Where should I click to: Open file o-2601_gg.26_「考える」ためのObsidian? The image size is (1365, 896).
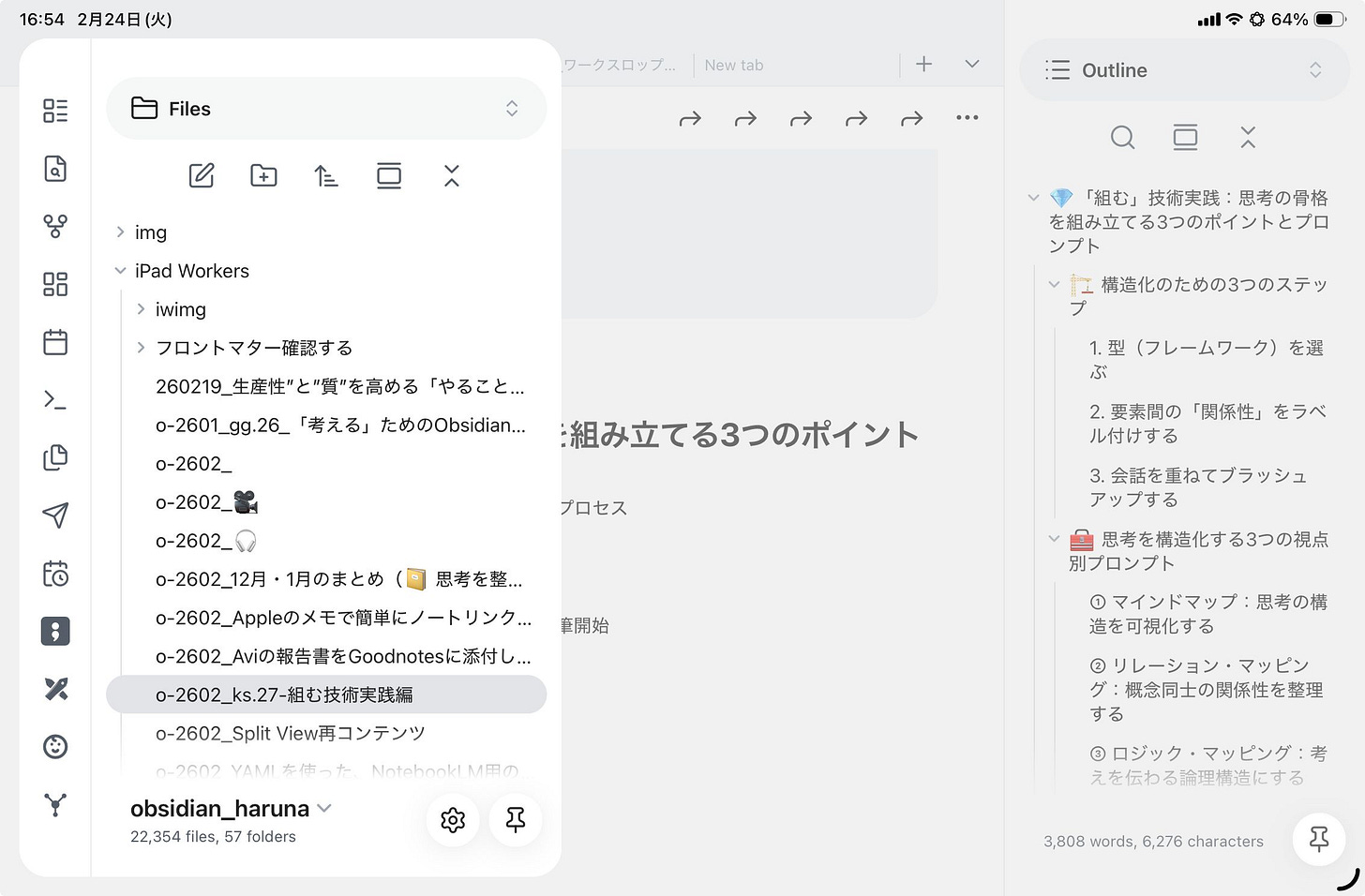pyautogui.click(x=339, y=425)
